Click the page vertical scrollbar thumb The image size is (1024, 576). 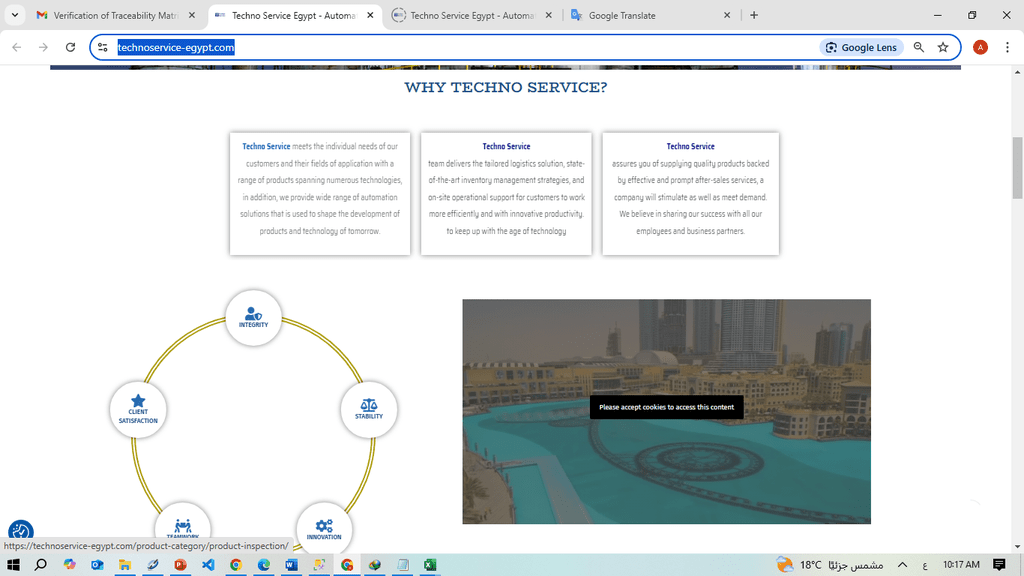point(1017,168)
